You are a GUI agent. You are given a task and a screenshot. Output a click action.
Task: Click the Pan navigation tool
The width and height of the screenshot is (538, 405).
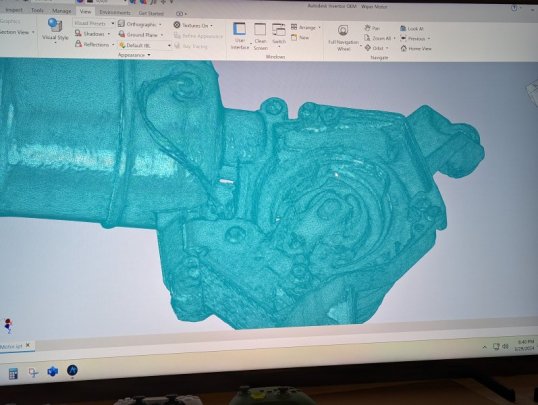(x=372, y=28)
